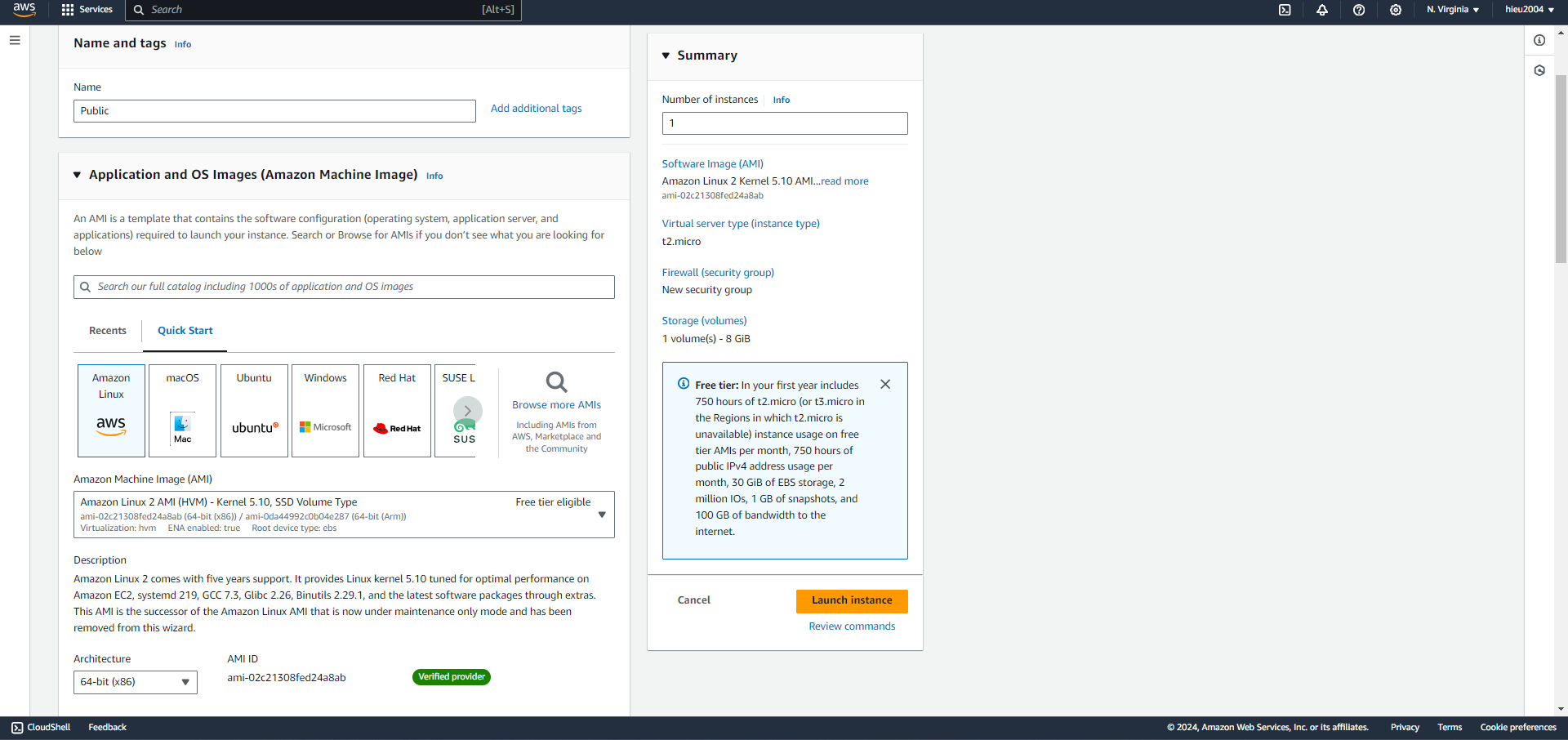Open the CloudShell button in the footer
The image size is (1568, 740).
click(41, 728)
